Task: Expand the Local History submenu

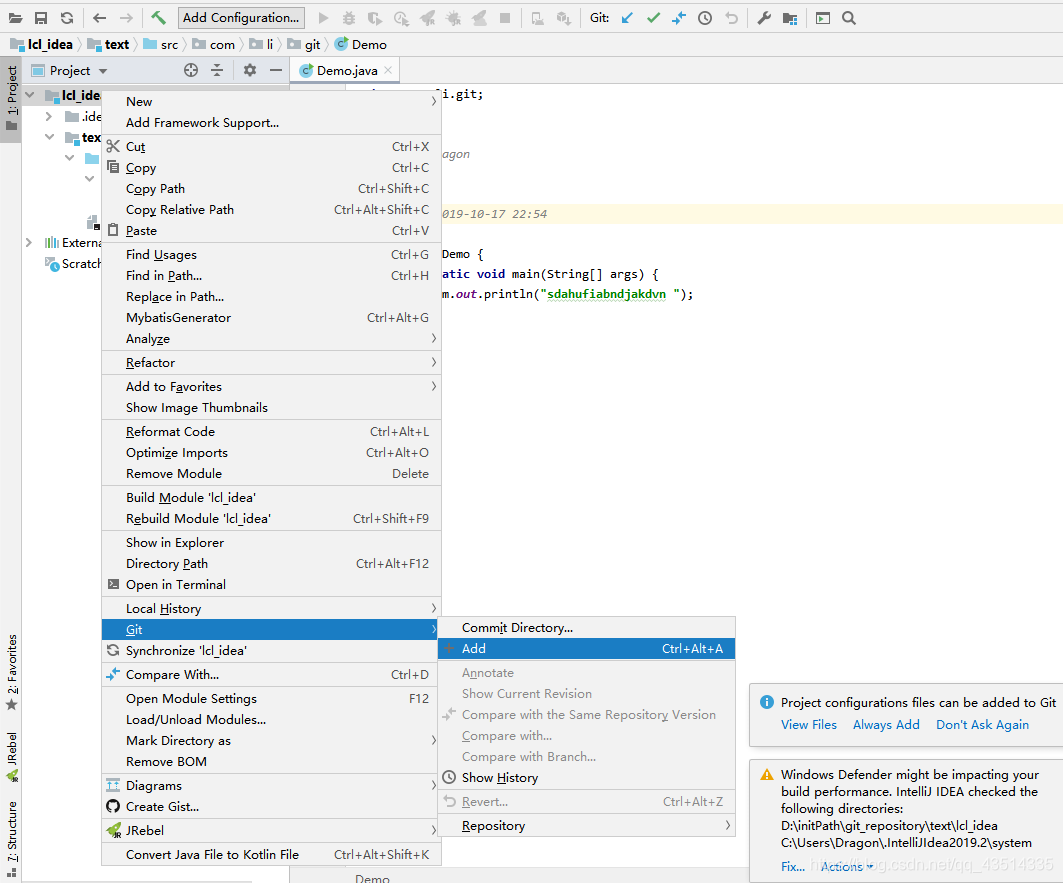Action: [271, 608]
